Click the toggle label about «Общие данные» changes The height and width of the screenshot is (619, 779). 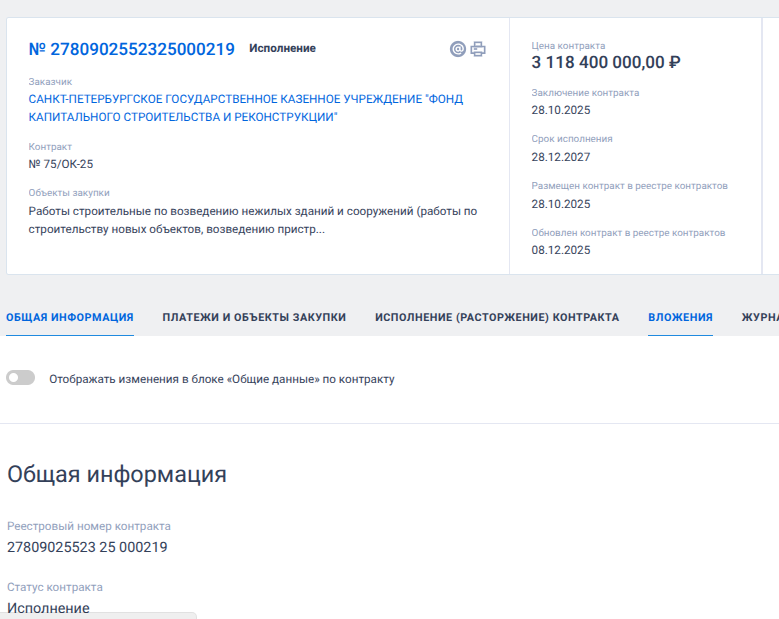tap(222, 379)
